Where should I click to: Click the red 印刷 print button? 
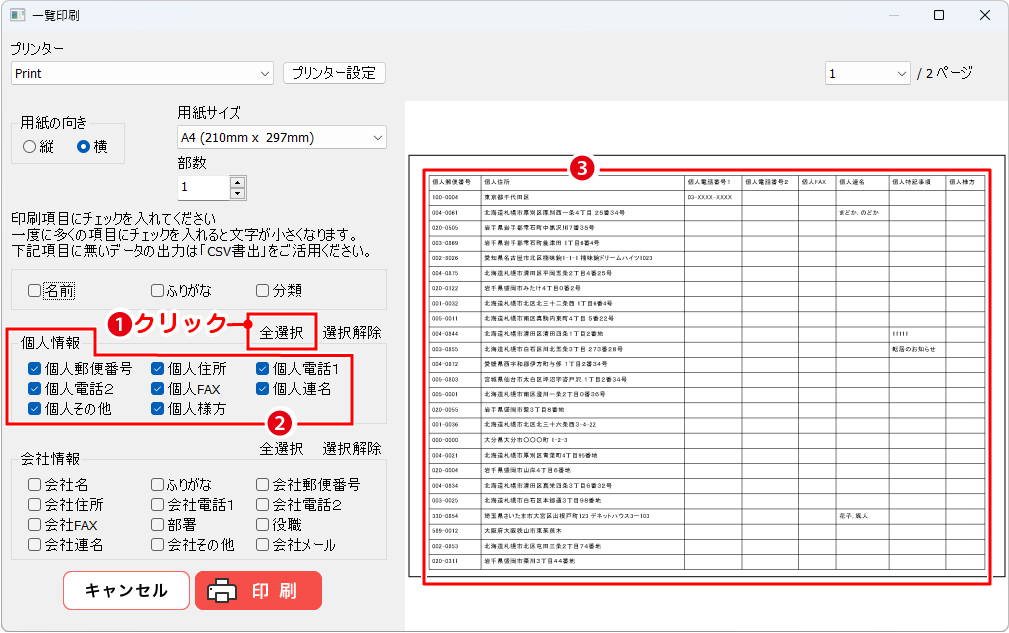(x=258, y=590)
